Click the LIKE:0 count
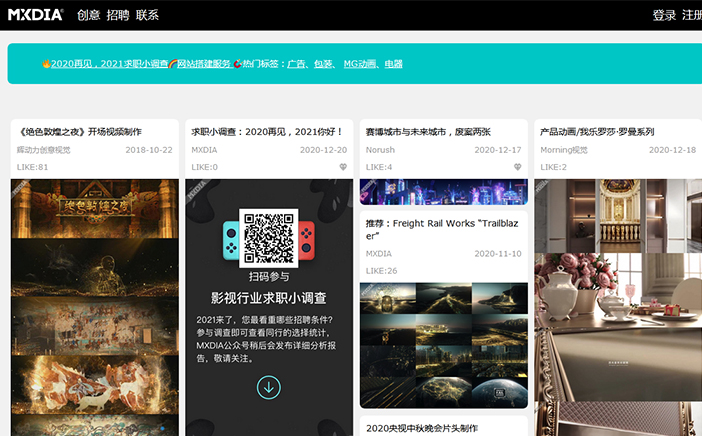The image size is (702, 436). click(205, 167)
